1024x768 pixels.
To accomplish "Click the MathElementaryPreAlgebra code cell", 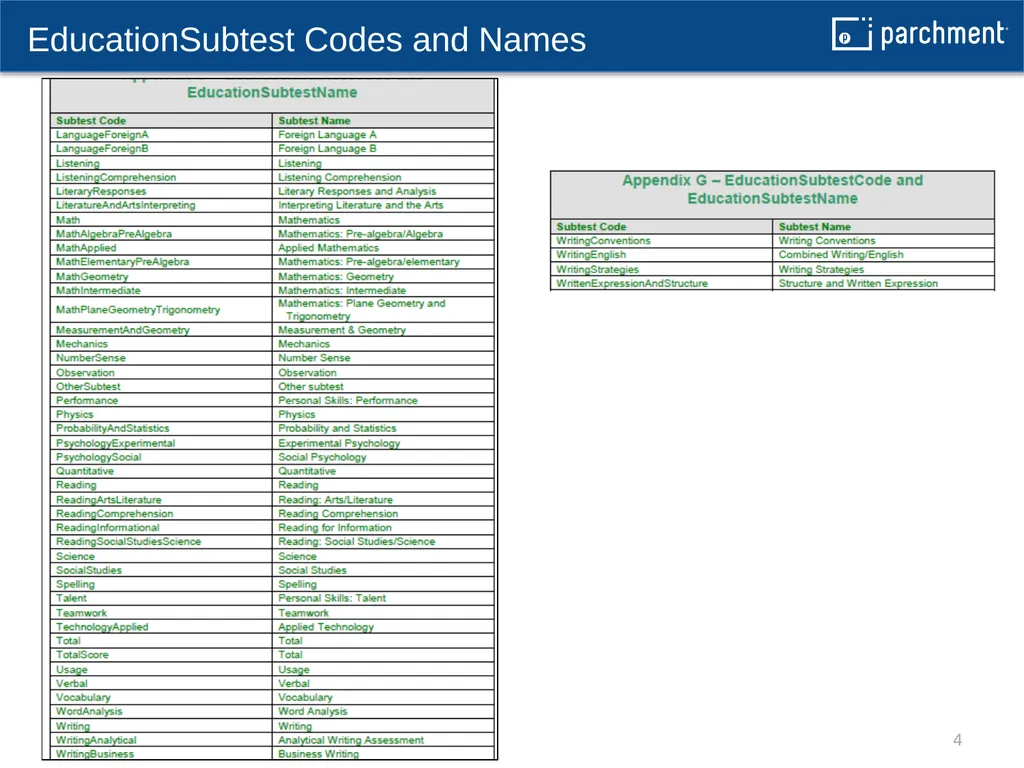I will point(161,262).
